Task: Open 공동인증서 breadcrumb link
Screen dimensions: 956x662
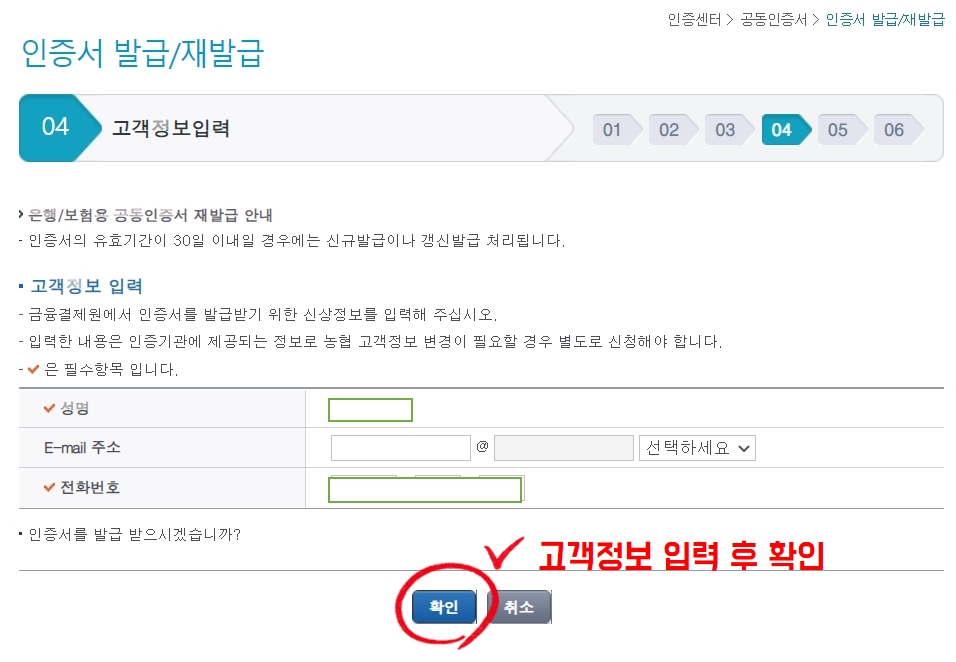Action: coord(774,20)
